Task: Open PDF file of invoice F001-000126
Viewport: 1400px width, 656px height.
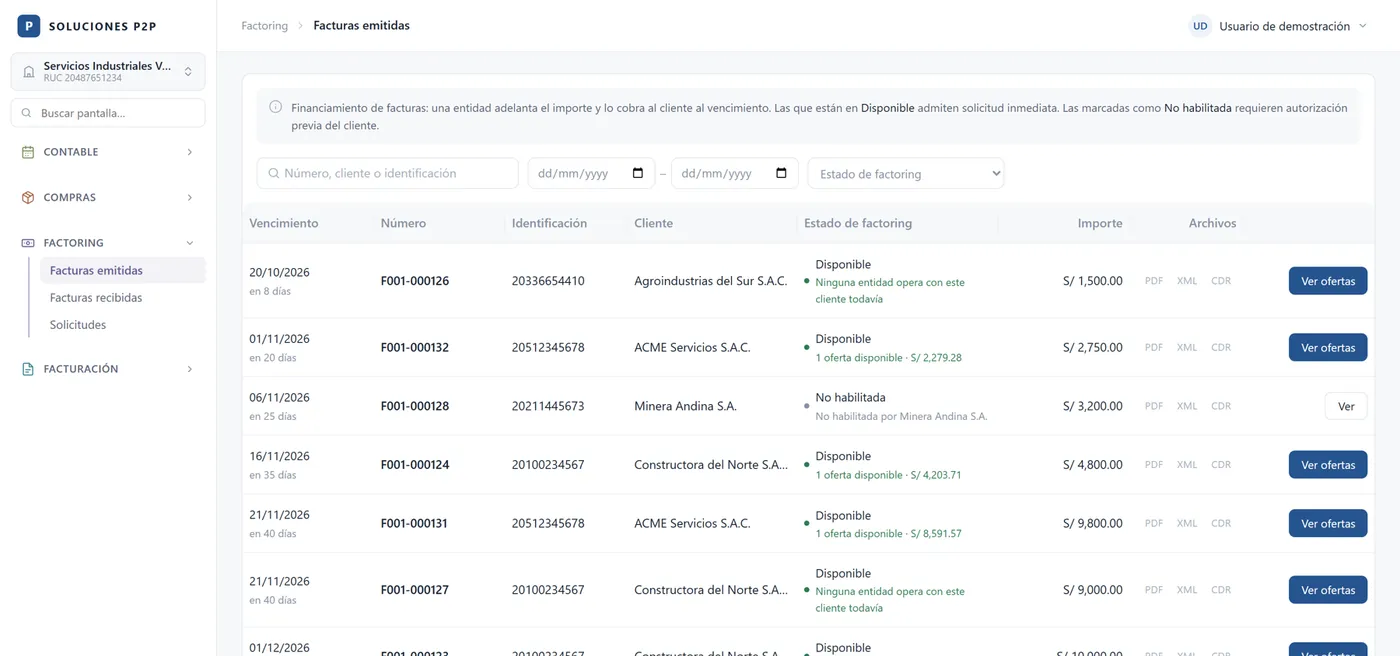Action: coord(1154,281)
